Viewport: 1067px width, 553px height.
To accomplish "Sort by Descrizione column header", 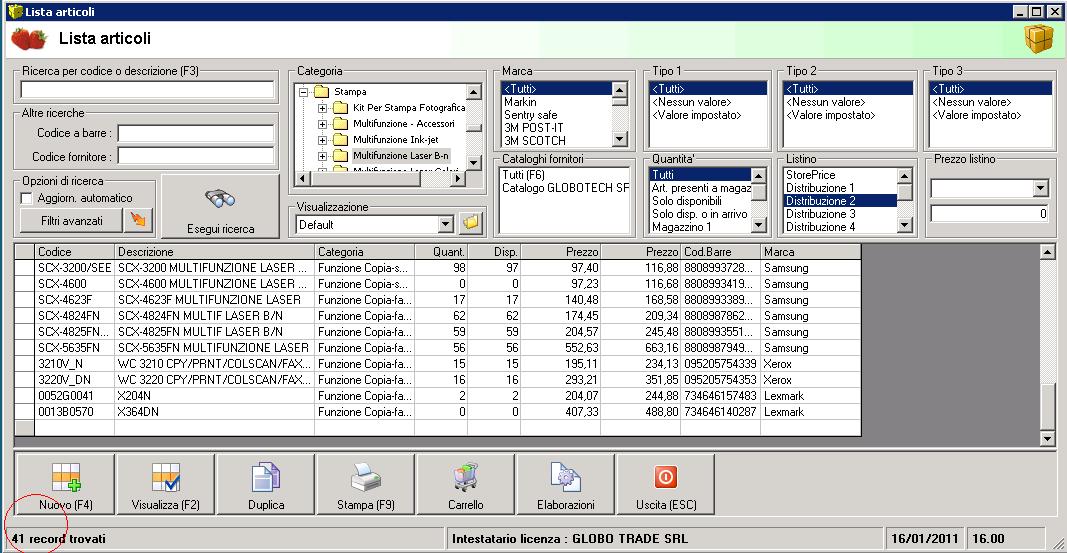I will 214,252.
